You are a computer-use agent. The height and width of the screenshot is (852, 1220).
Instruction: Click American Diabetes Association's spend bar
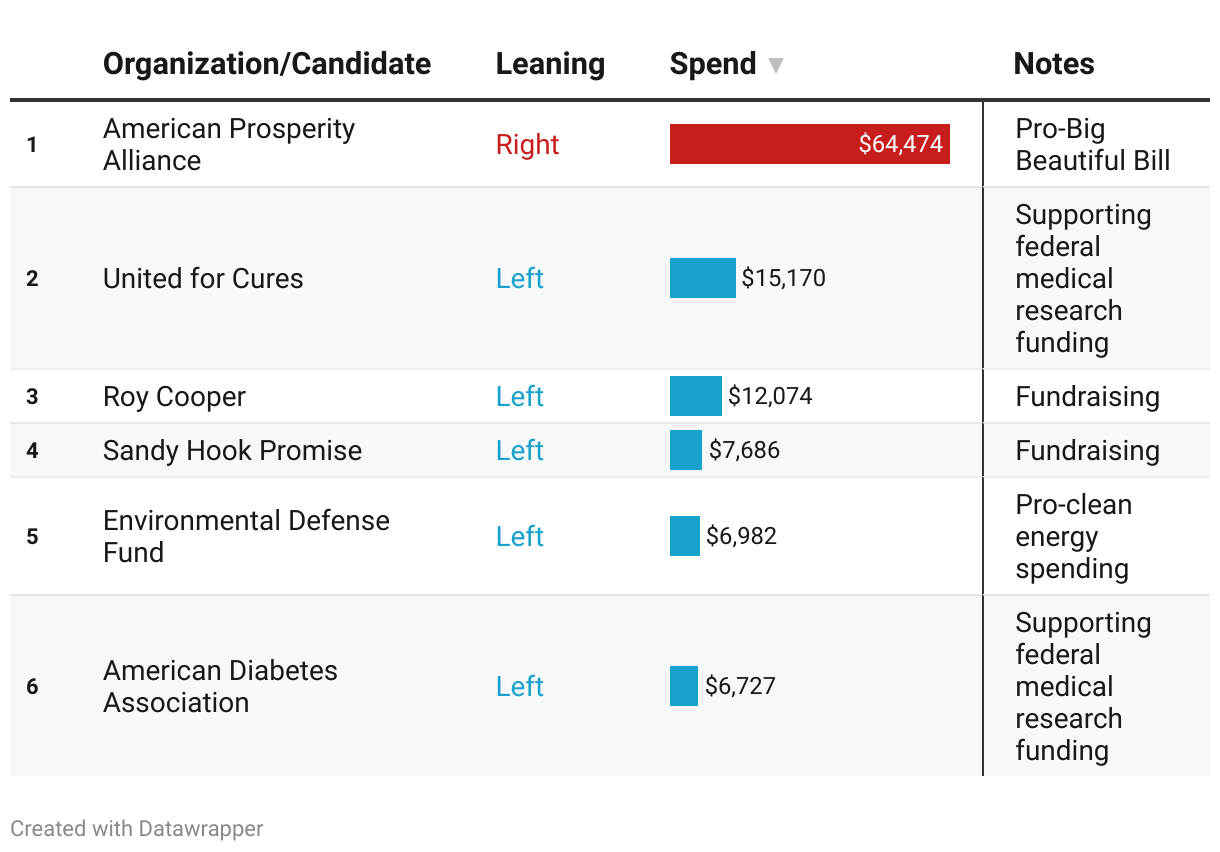[x=684, y=686]
